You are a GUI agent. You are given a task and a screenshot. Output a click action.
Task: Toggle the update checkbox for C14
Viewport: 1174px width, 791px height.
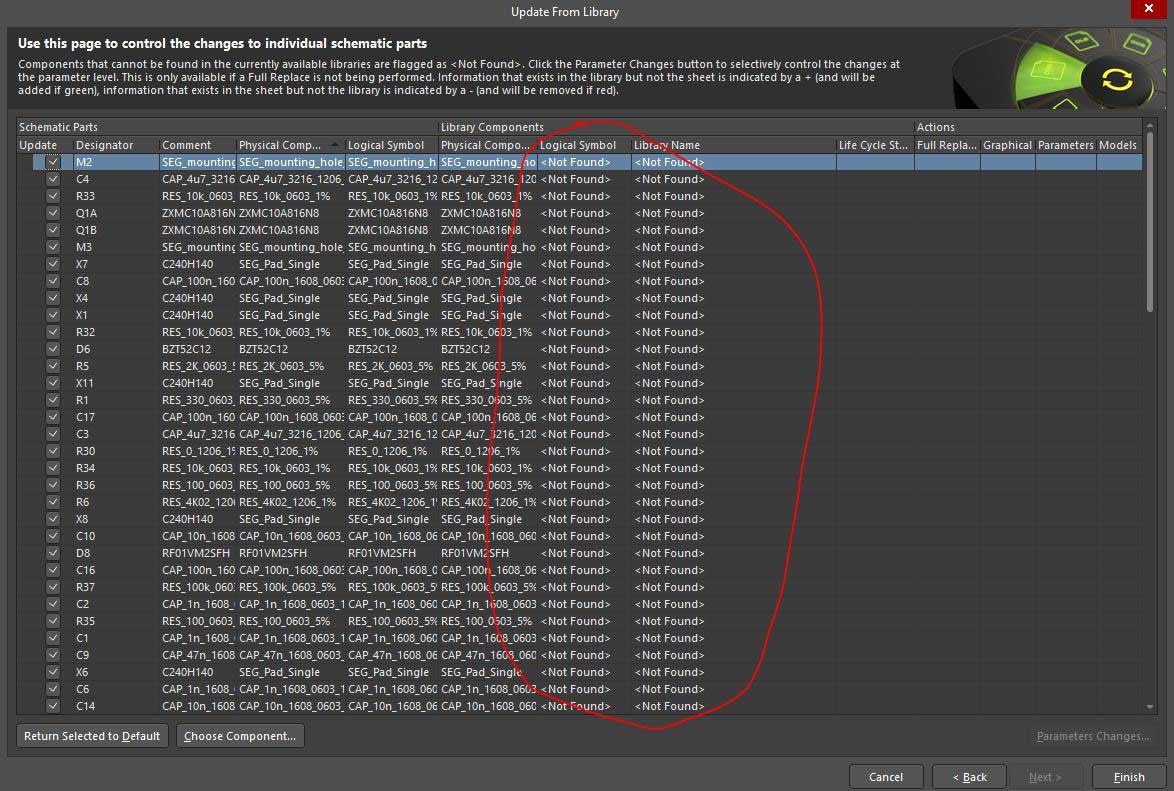[53, 706]
